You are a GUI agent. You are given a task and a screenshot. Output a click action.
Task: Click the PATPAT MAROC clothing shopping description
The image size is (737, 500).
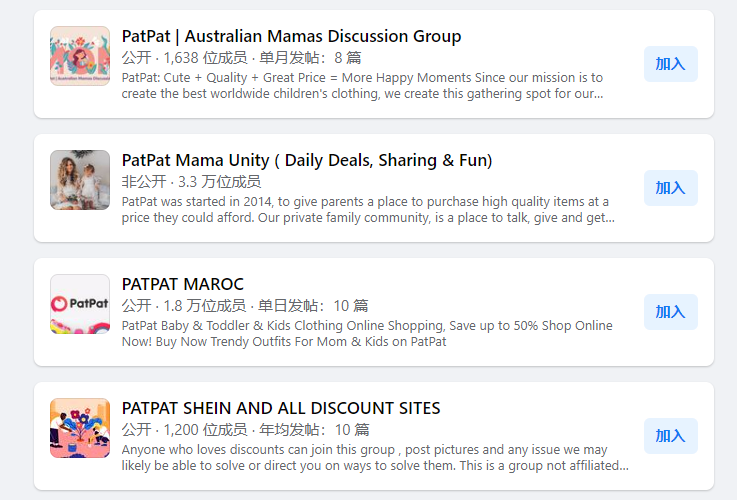pyautogui.click(x=367, y=334)
